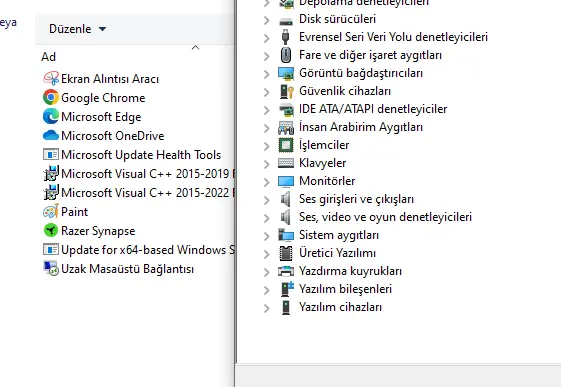Click the Evrensel Seri Veri Yolu USB icon
Image resolution: width=561 pixels, height=387 pixels.
286,37
